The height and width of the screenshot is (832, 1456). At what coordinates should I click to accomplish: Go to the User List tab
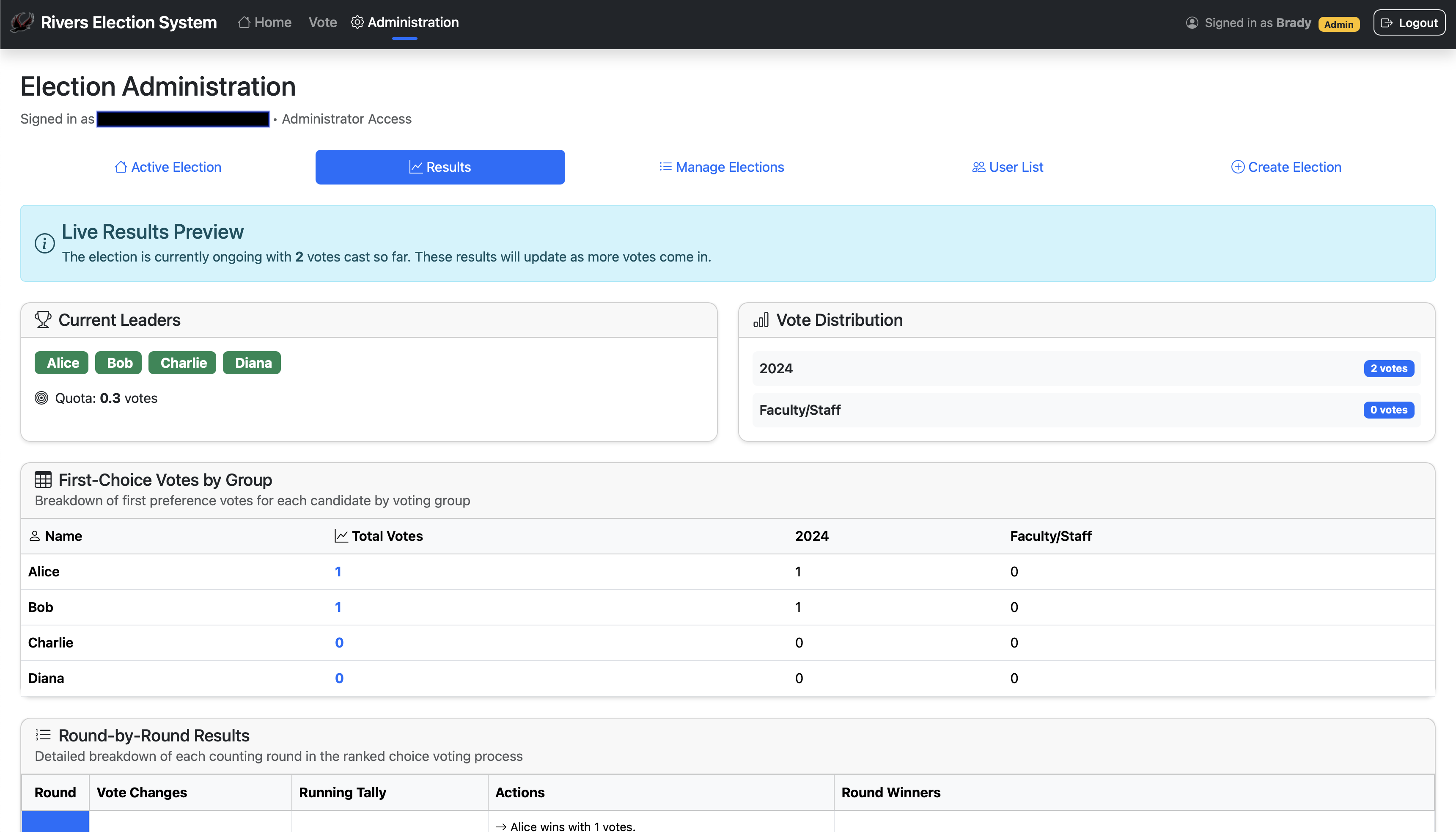pyautogui.click(x=1008, y=167)
